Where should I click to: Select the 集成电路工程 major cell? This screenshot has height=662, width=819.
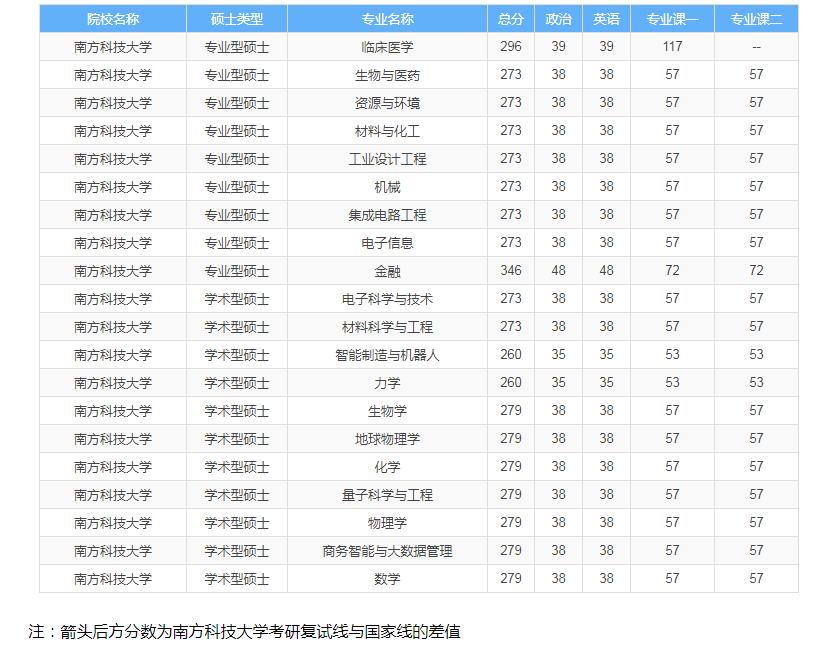click(x=387, y=215)
